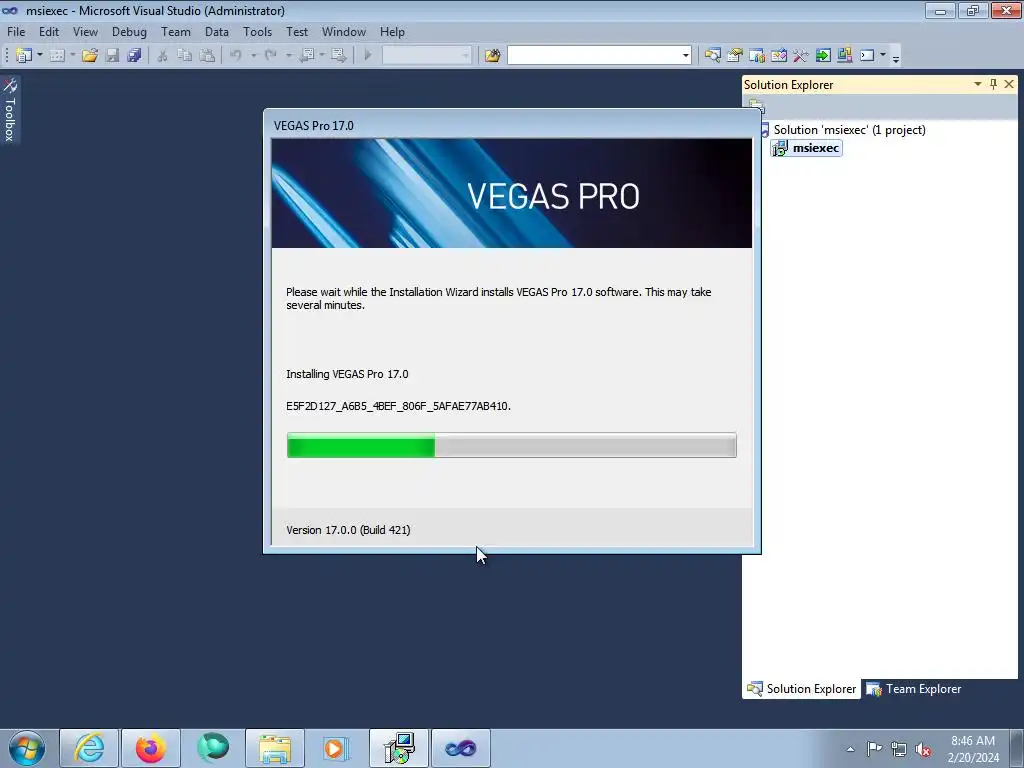This screenshot has width=1024, height=768.
Task: Open New Project dropdown arrow
Action: pos(40,56)
